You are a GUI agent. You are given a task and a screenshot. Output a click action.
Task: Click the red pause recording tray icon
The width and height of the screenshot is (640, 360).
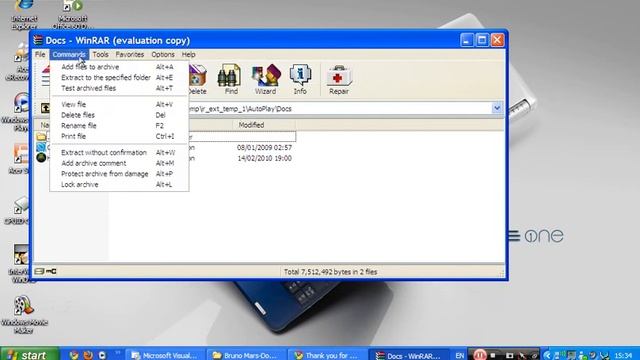[x=480, y=355]
